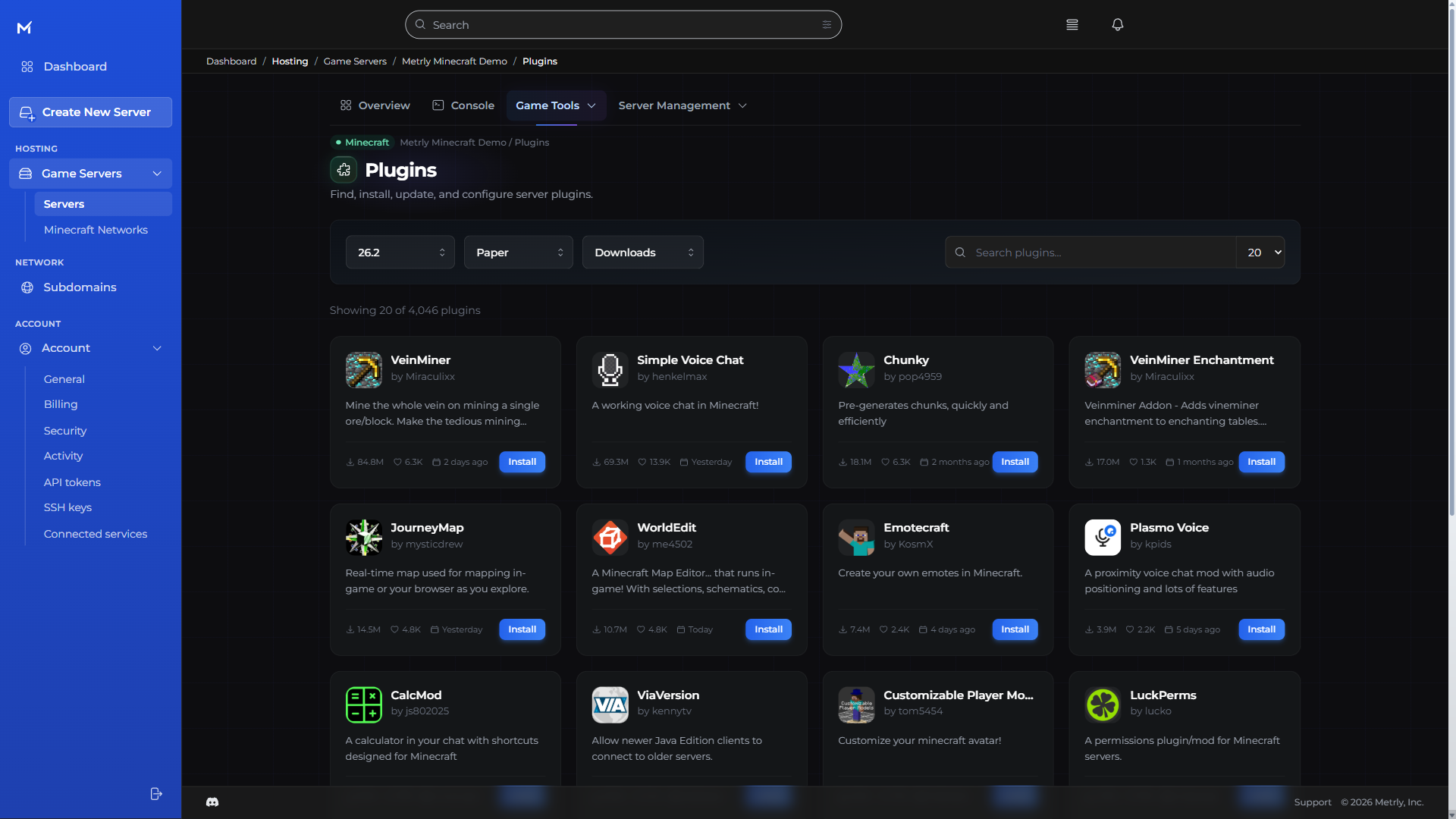Click the Chunky star icon
The height and width of the screenshot is (819, 1456).
[857, 370]
